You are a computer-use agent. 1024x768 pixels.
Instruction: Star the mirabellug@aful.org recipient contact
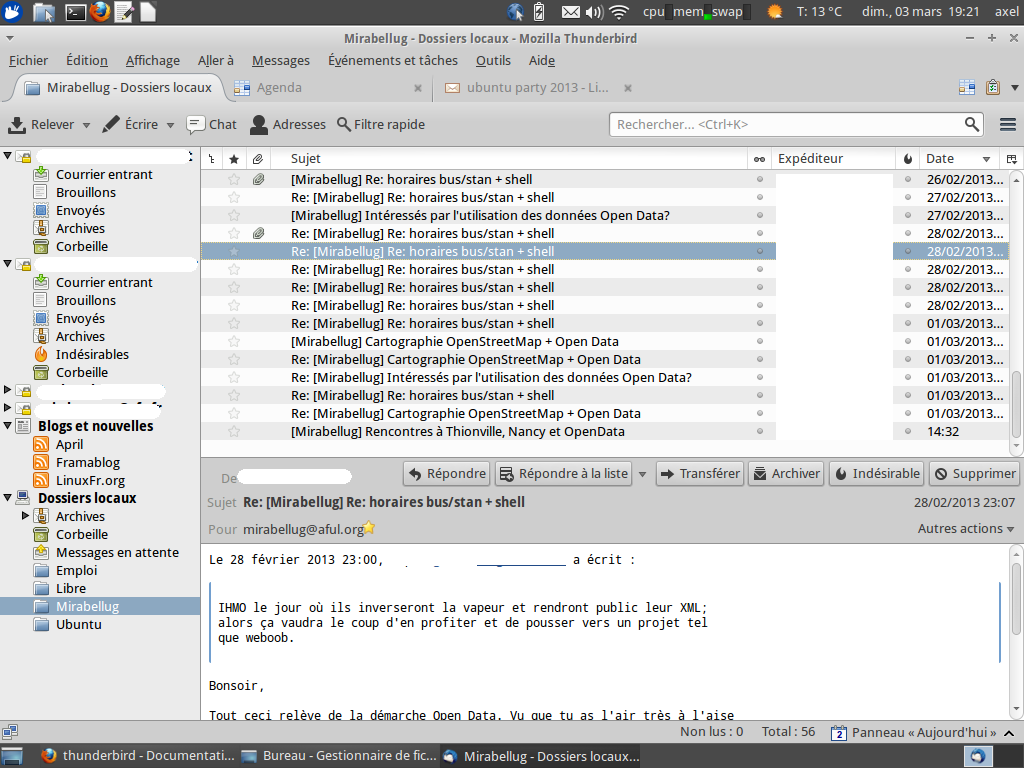point(370,528)
